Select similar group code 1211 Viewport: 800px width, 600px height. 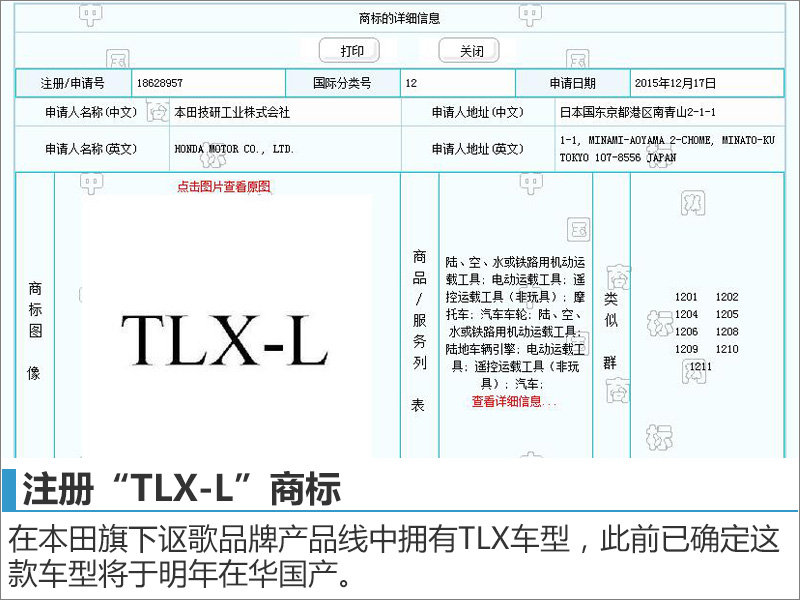click(701, 366)
